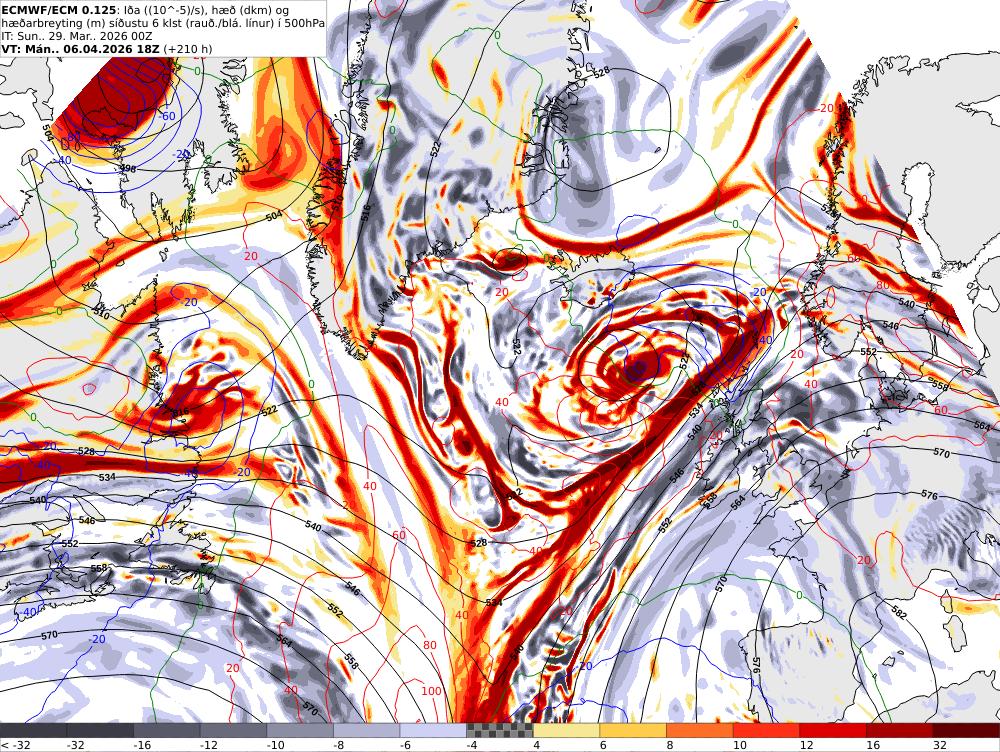The width and height of the screenshot is (1000, 752).
Task: Choose the legend swatch between -12 and -10
Action: pyautogui.click(x=233, y=730)
